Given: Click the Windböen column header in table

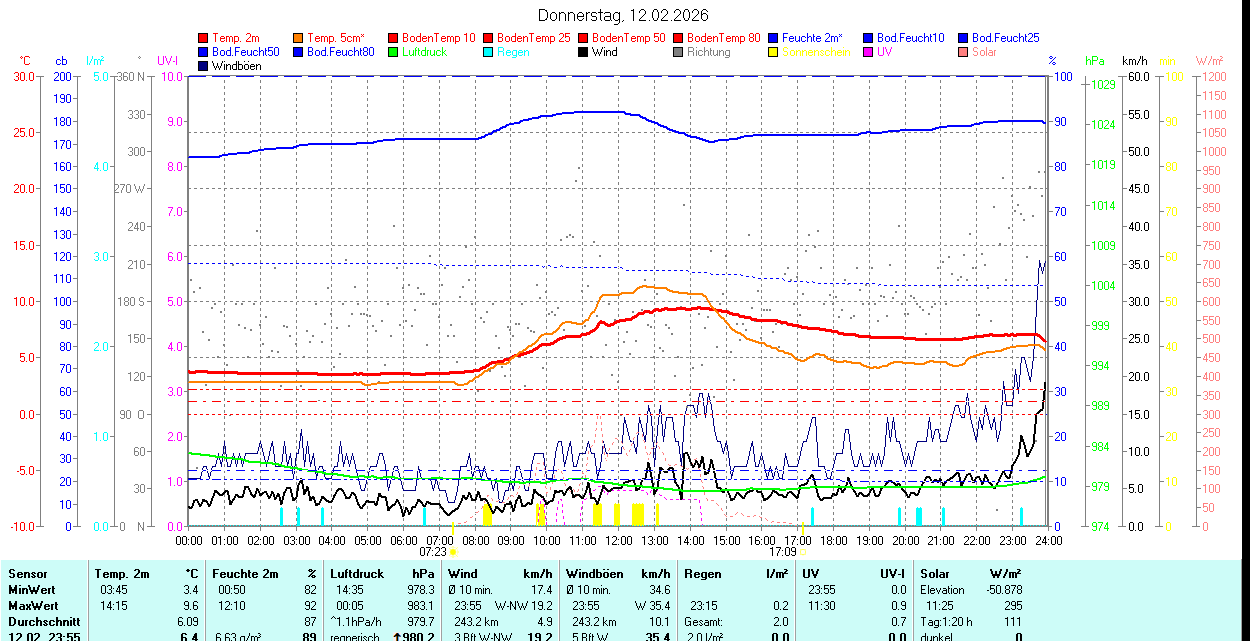Looking at the screenshot, I should click(x=594, y=574).
